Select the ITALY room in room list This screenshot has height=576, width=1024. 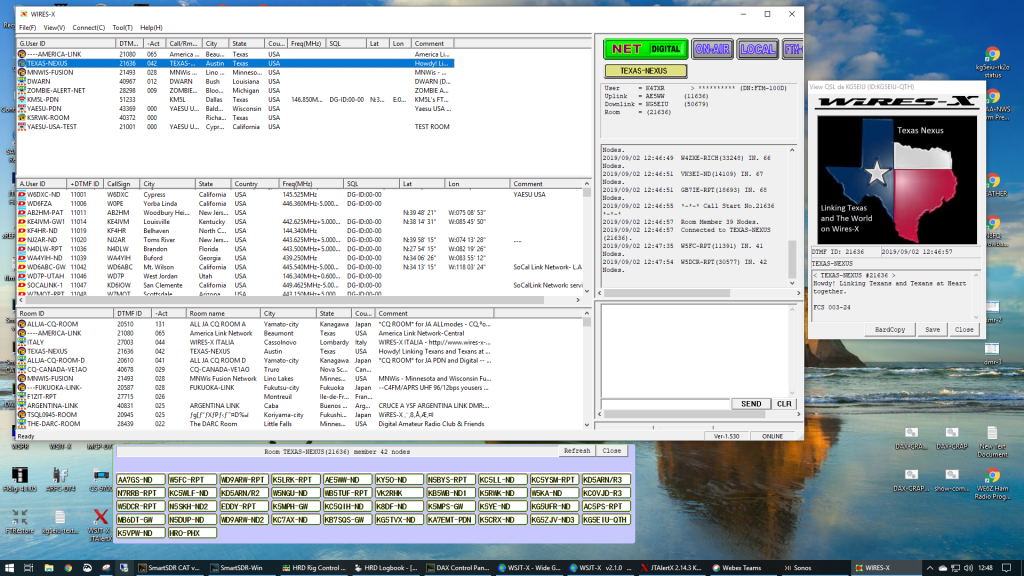click(x=35, y=342)
